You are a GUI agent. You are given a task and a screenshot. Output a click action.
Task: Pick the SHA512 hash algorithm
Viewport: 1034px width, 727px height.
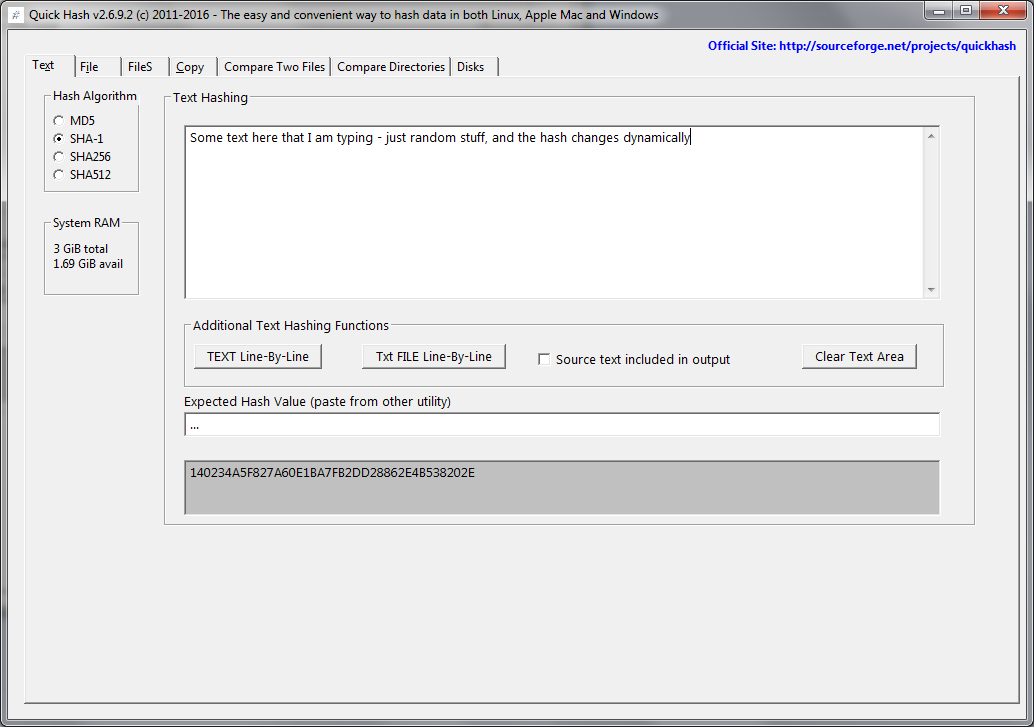pyautogui.click(x=59, y=175)
